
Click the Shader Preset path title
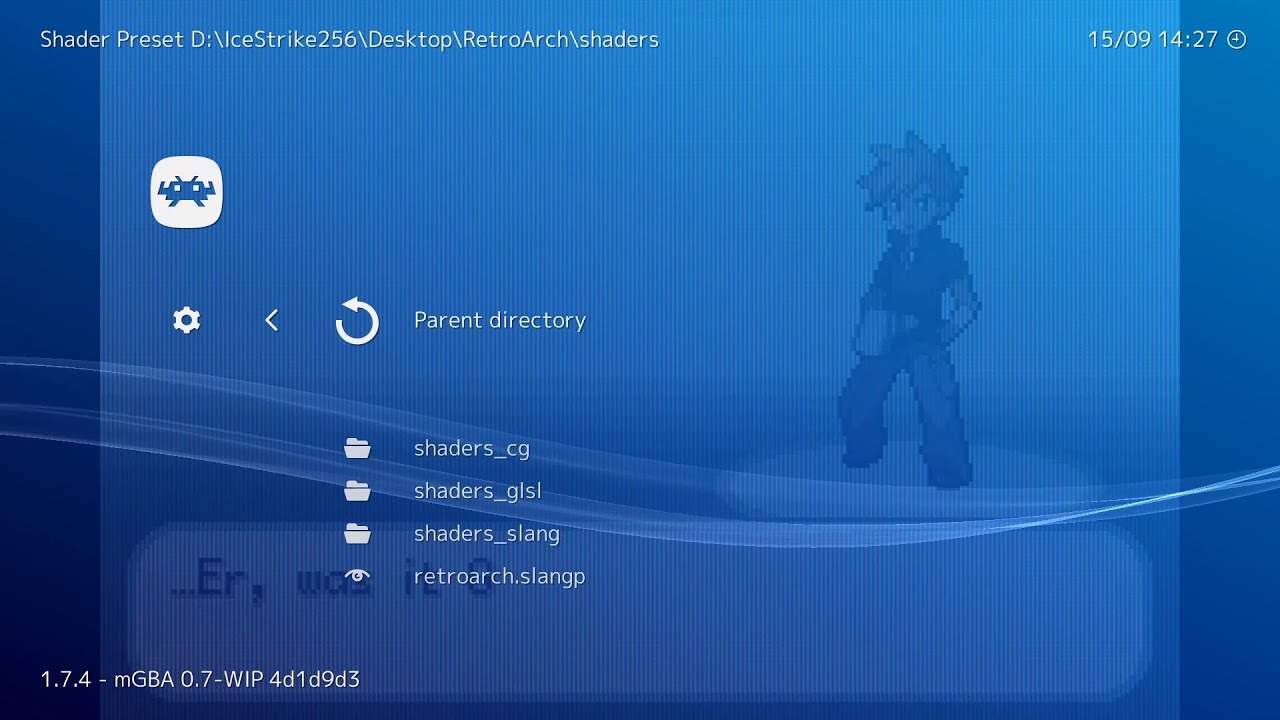coord(349,40)
